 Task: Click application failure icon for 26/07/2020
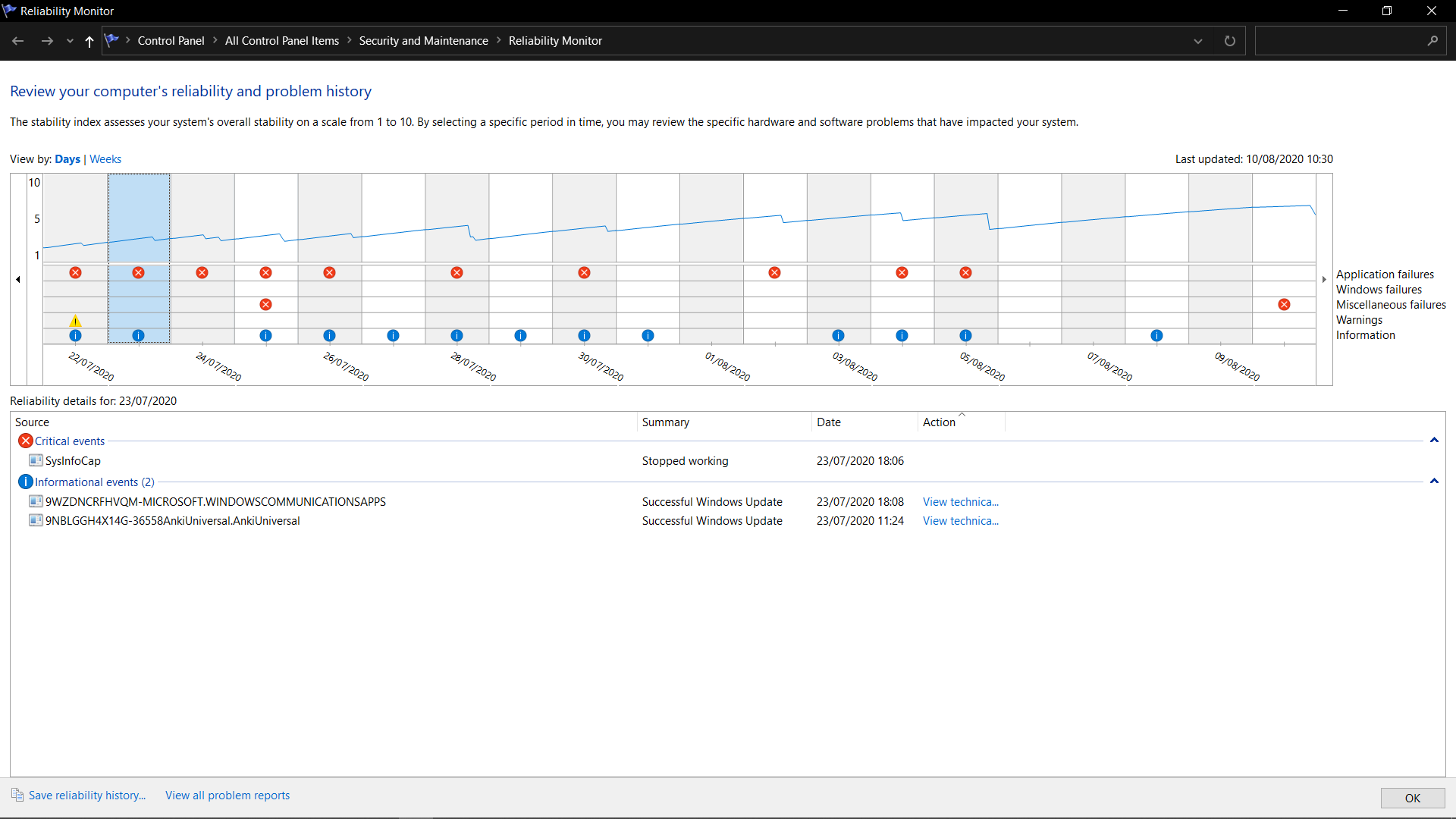(329, 273)
